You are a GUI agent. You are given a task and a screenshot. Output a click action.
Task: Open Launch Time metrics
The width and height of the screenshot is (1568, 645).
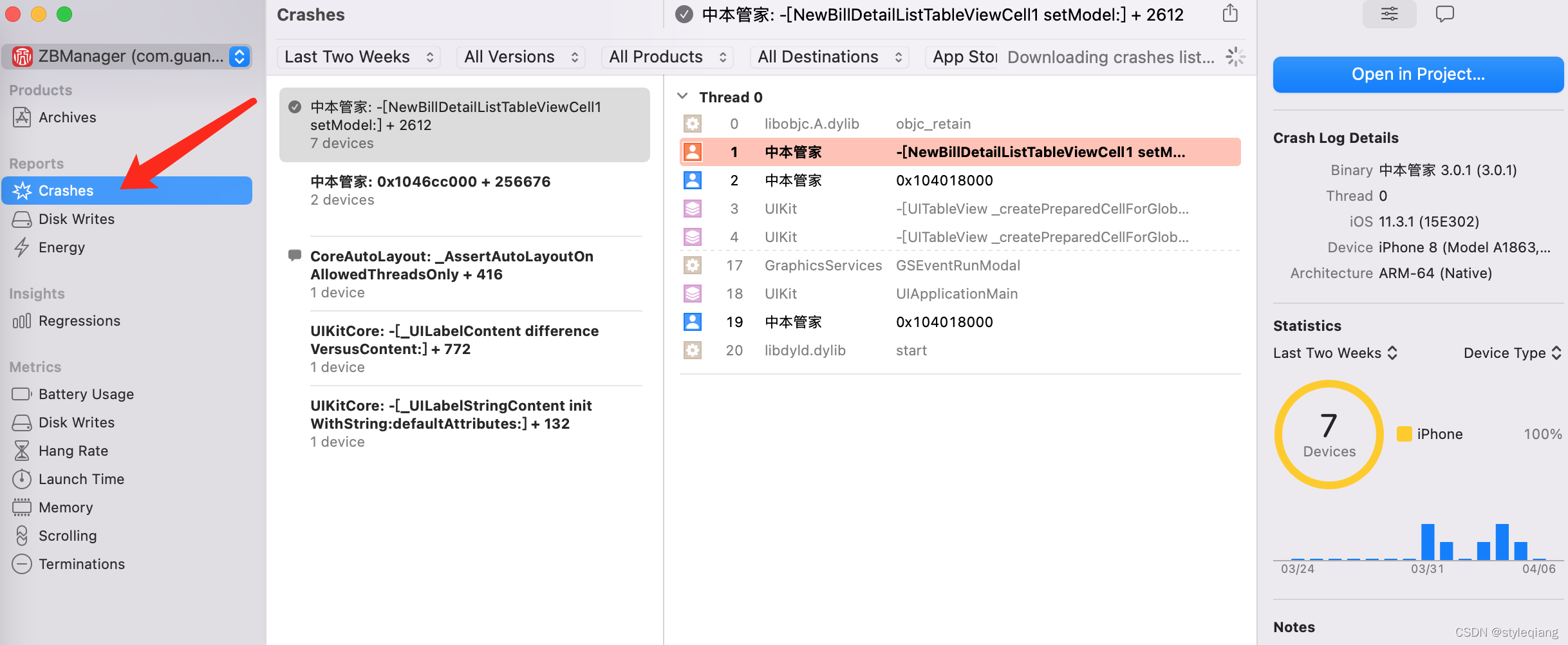pyautogui.click(x=81, y=479)
